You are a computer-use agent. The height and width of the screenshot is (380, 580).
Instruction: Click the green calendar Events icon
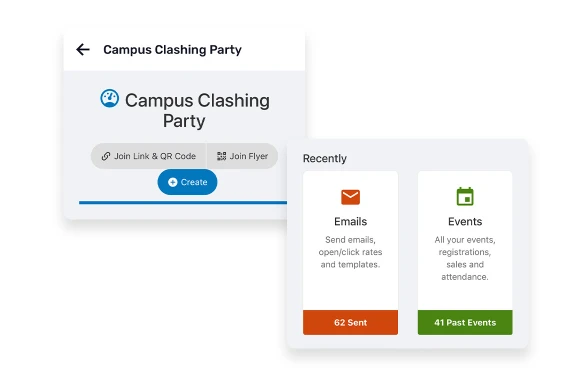tap(465, 196)
